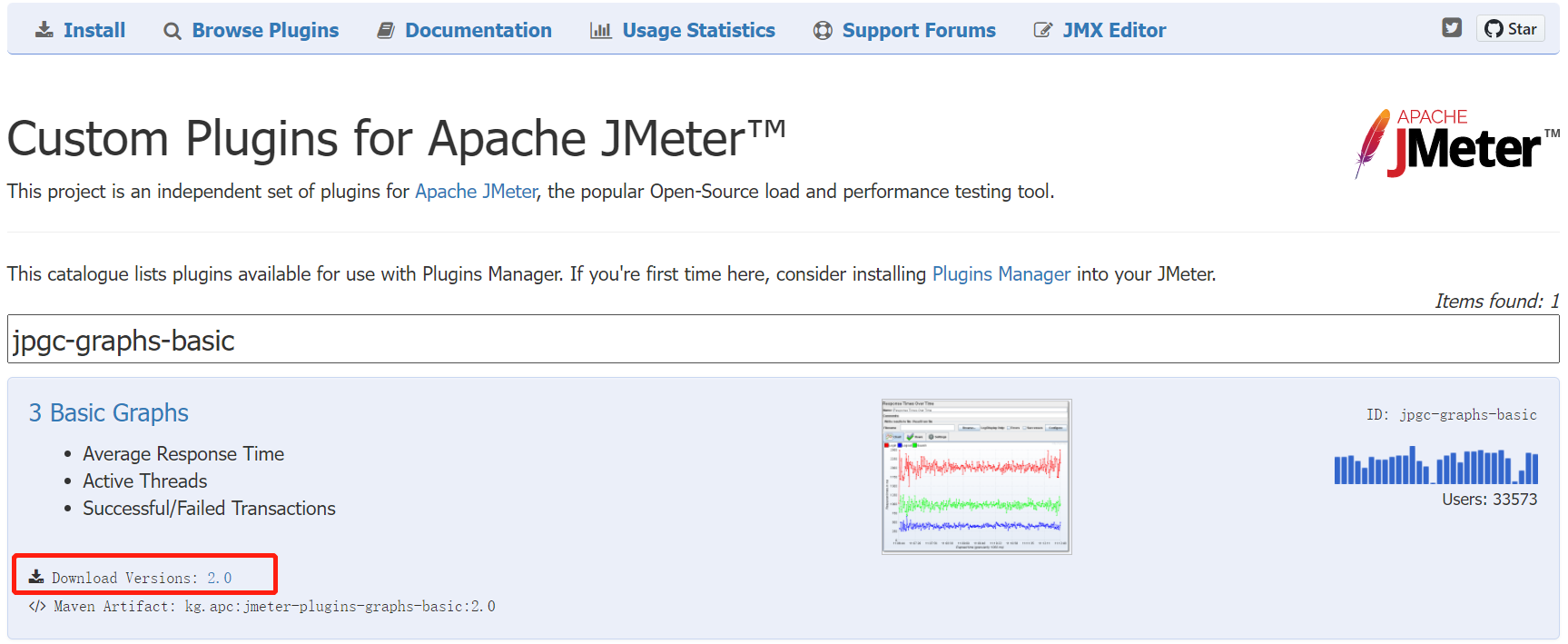Visit the Support Forums link
Viewport: 1568px width, 644px height.
[919, 31]
